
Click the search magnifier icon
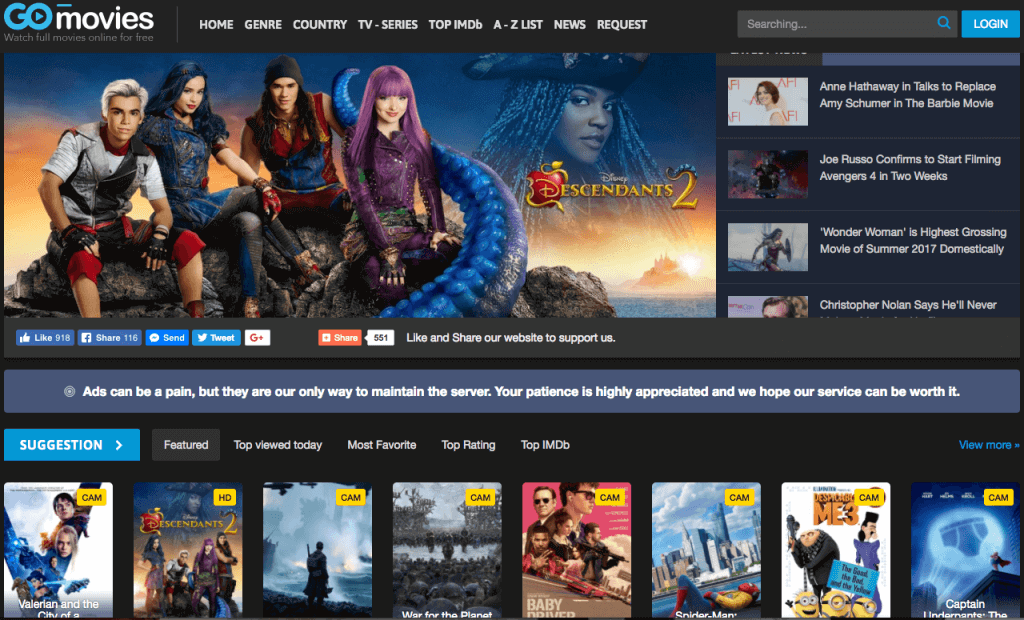pyautogui.click(x=944, y=23)
